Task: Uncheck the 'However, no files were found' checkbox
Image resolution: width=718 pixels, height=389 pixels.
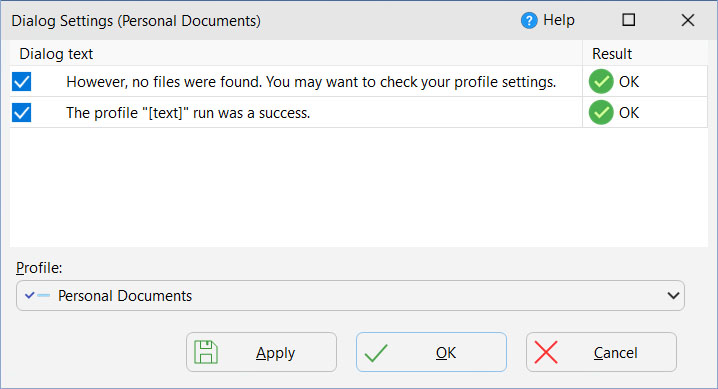Action: tap(22, 82)
